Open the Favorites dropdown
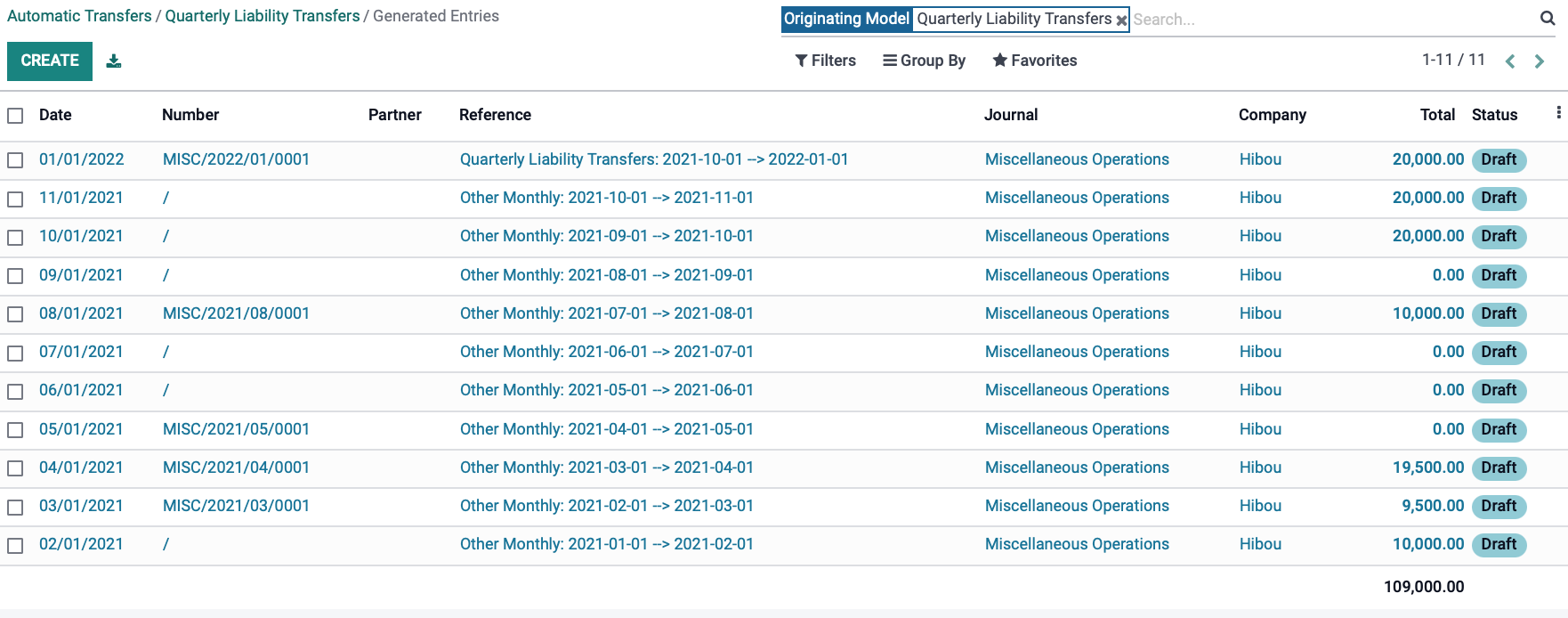 pyautogui.click(x=1035, y=61)
